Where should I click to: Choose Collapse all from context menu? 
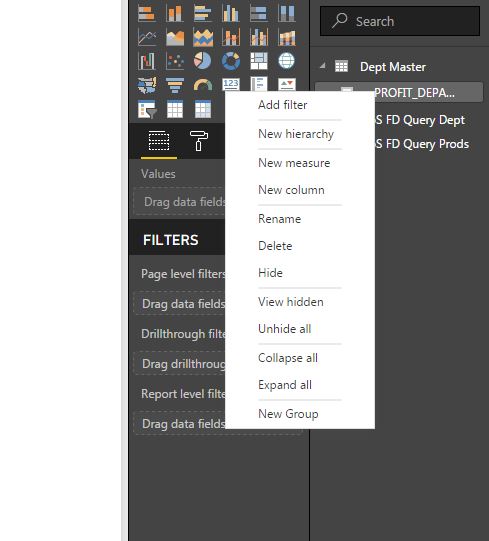tap(288, 358)
